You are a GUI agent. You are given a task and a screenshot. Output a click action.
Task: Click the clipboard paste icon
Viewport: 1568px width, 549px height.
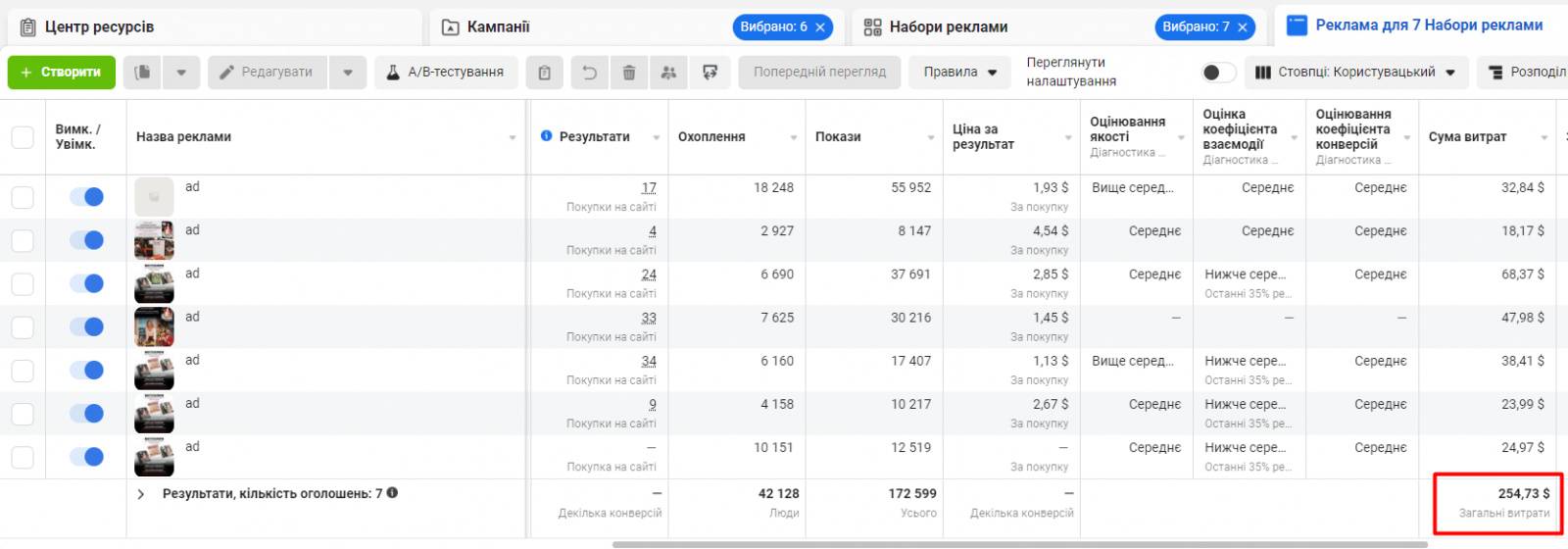click(x=544, y=73)
